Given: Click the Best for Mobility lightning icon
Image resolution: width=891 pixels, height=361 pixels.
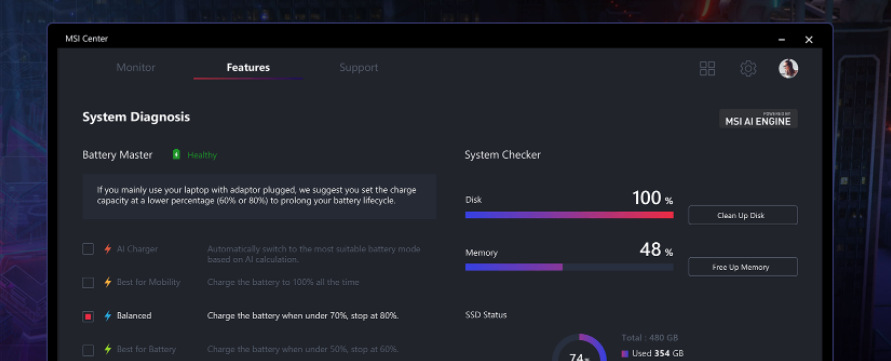Looking at the screenshot, I should 107,283.
